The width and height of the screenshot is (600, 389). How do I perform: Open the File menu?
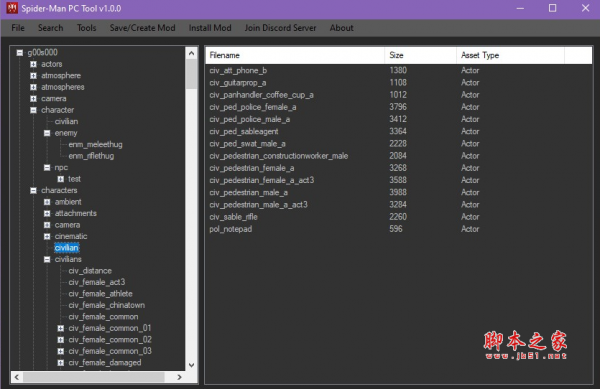pos(18,28)
